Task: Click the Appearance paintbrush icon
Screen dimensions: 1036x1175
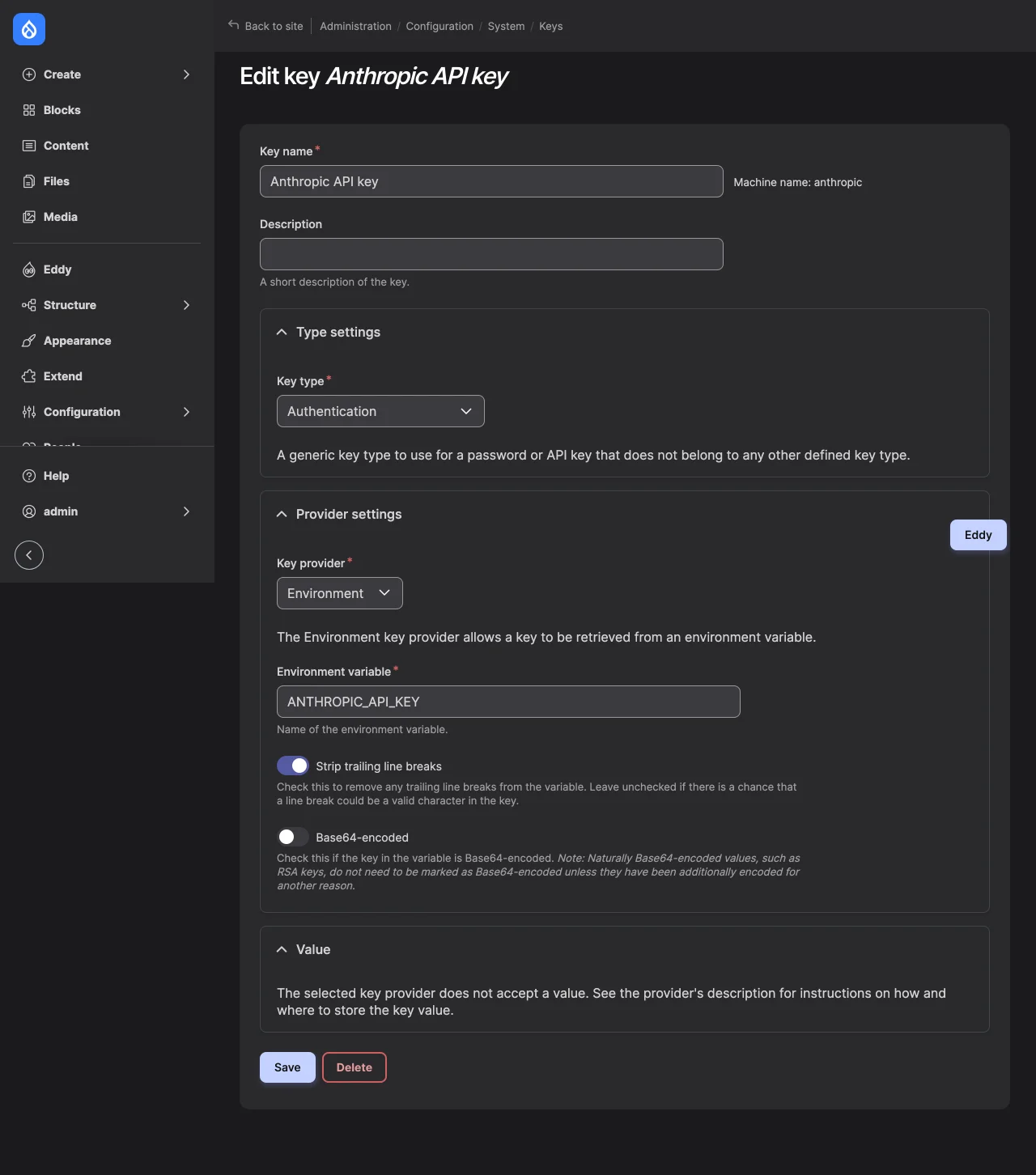Action: click(x=29, y=341)
